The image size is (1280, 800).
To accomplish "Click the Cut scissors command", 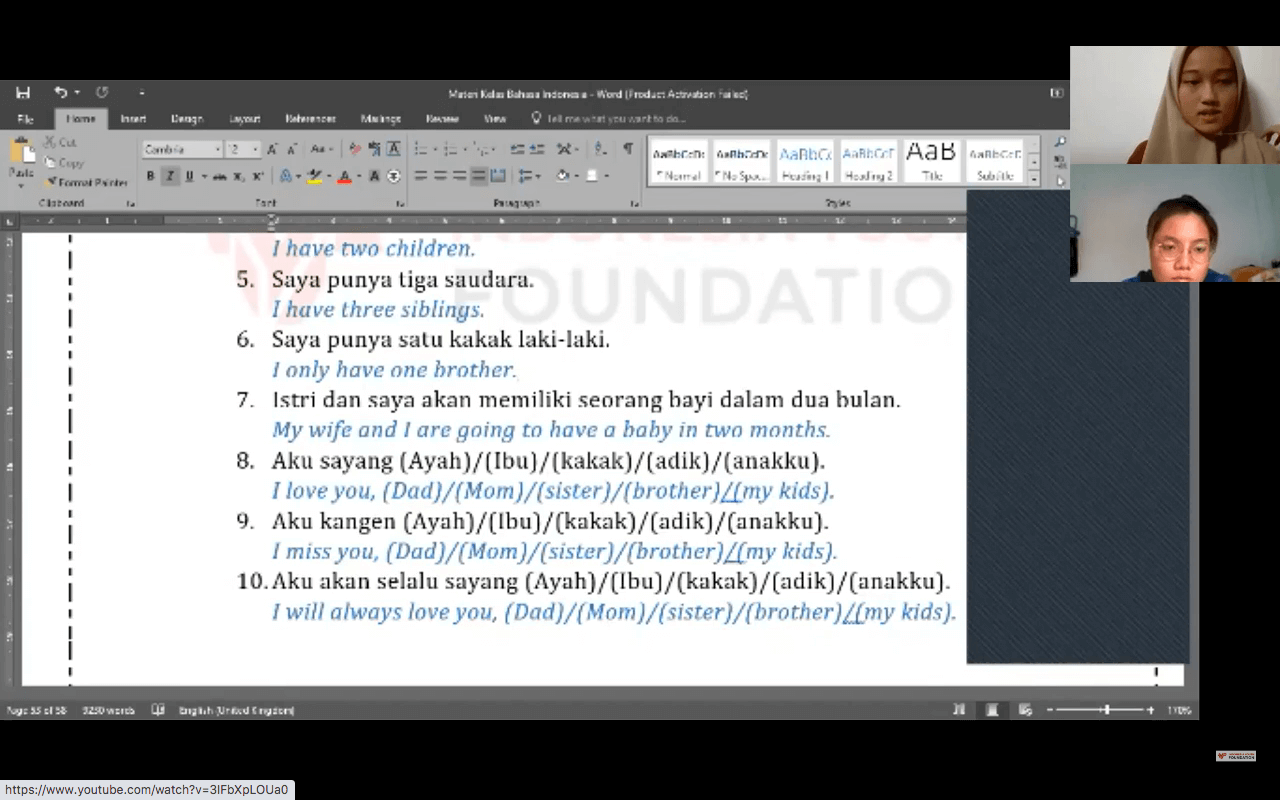I will pos(60,142).
